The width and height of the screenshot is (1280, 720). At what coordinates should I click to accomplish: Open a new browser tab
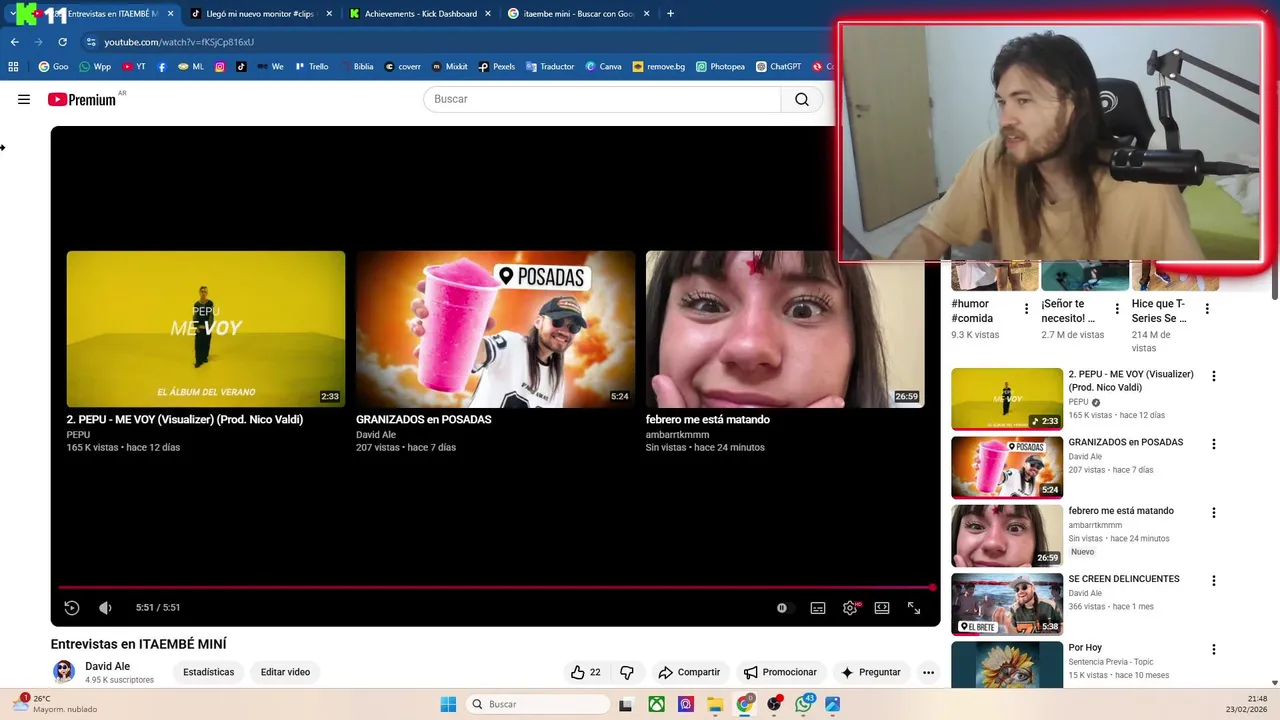(670, 14)
